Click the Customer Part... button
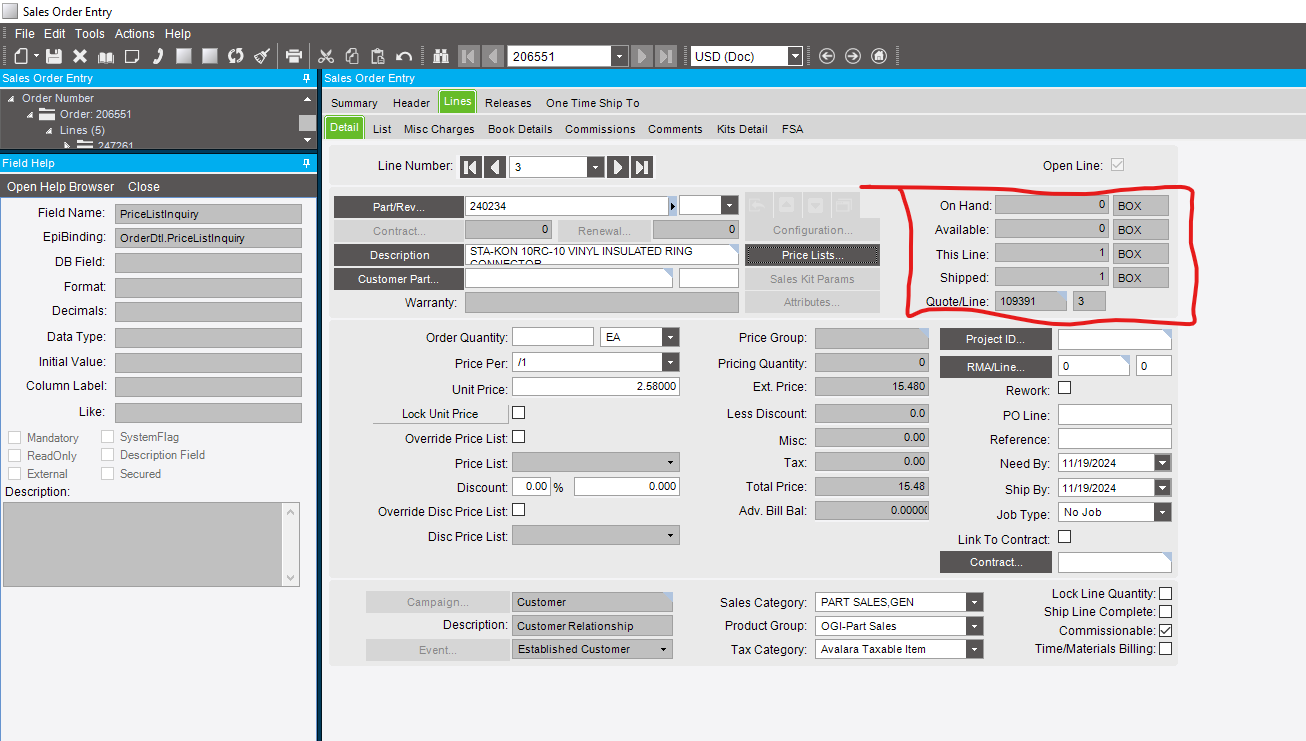Image resolution: width=1306 pixels, height=741 pixels. pyautogui.click(x=398, y=279)
